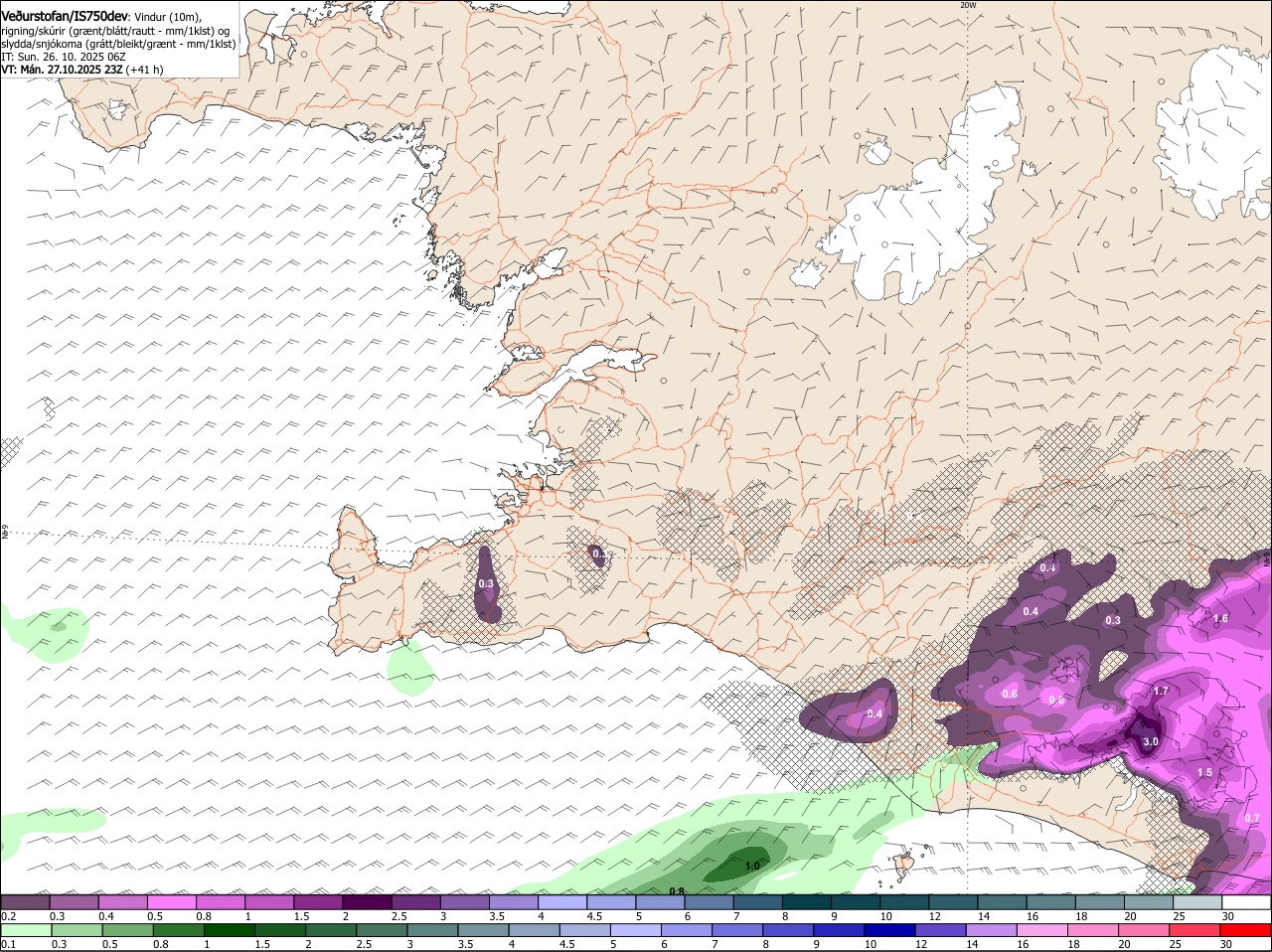Viewport: 1272px width, 952px height.
Task: Select upper scale swatch starting at 0.4
Action: coord(123,902)
